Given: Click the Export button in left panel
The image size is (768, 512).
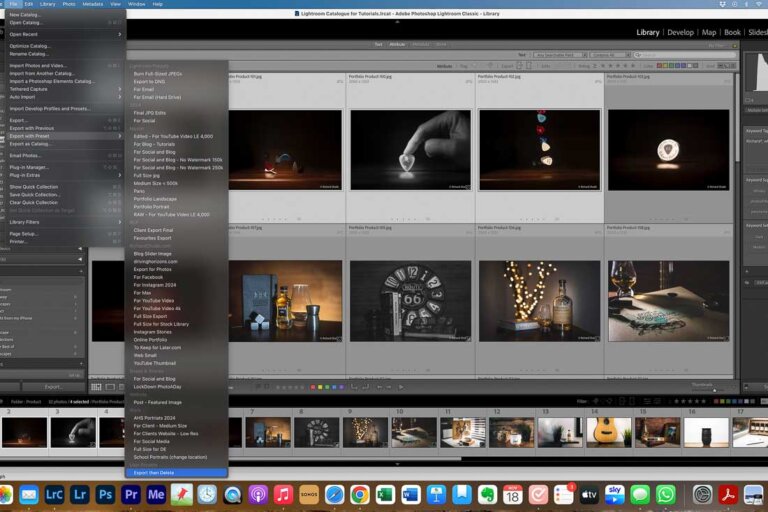Looking at the screenshot, I should coord(53,387).
